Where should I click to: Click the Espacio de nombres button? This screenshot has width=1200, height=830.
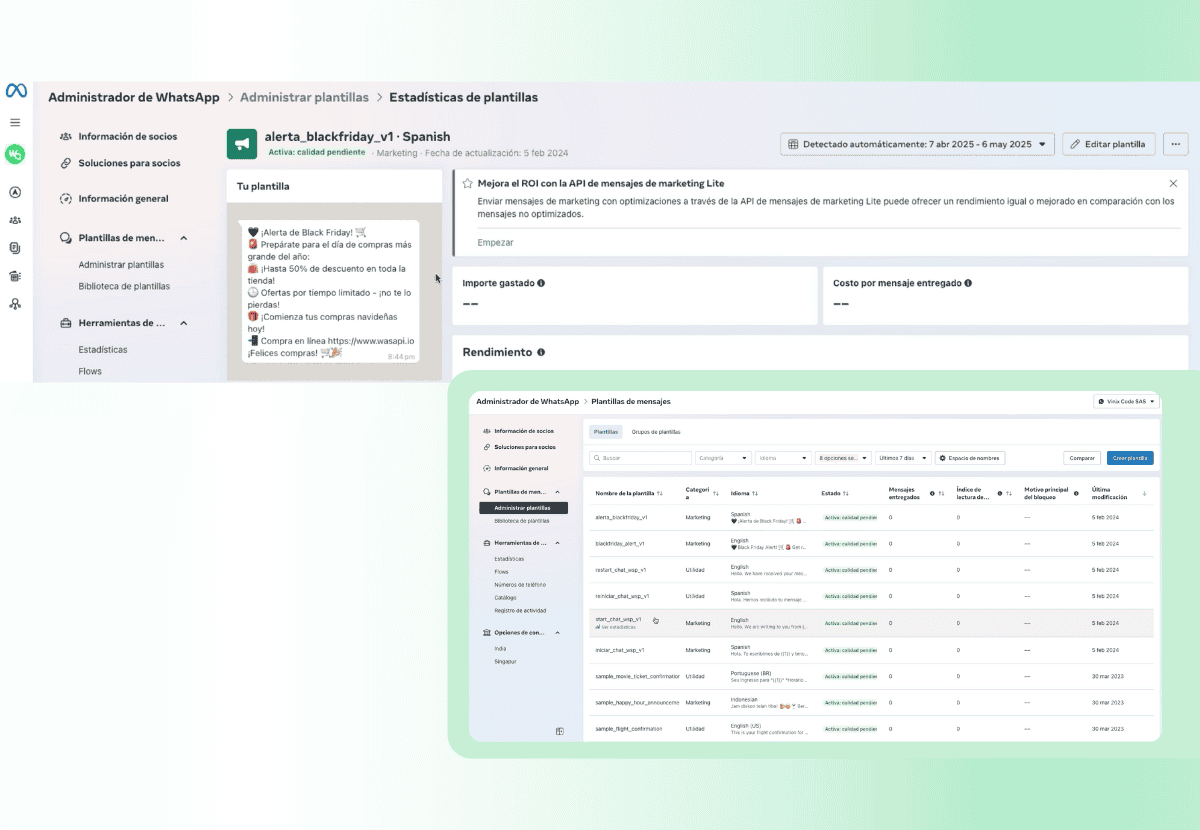[x=970, y=458]
